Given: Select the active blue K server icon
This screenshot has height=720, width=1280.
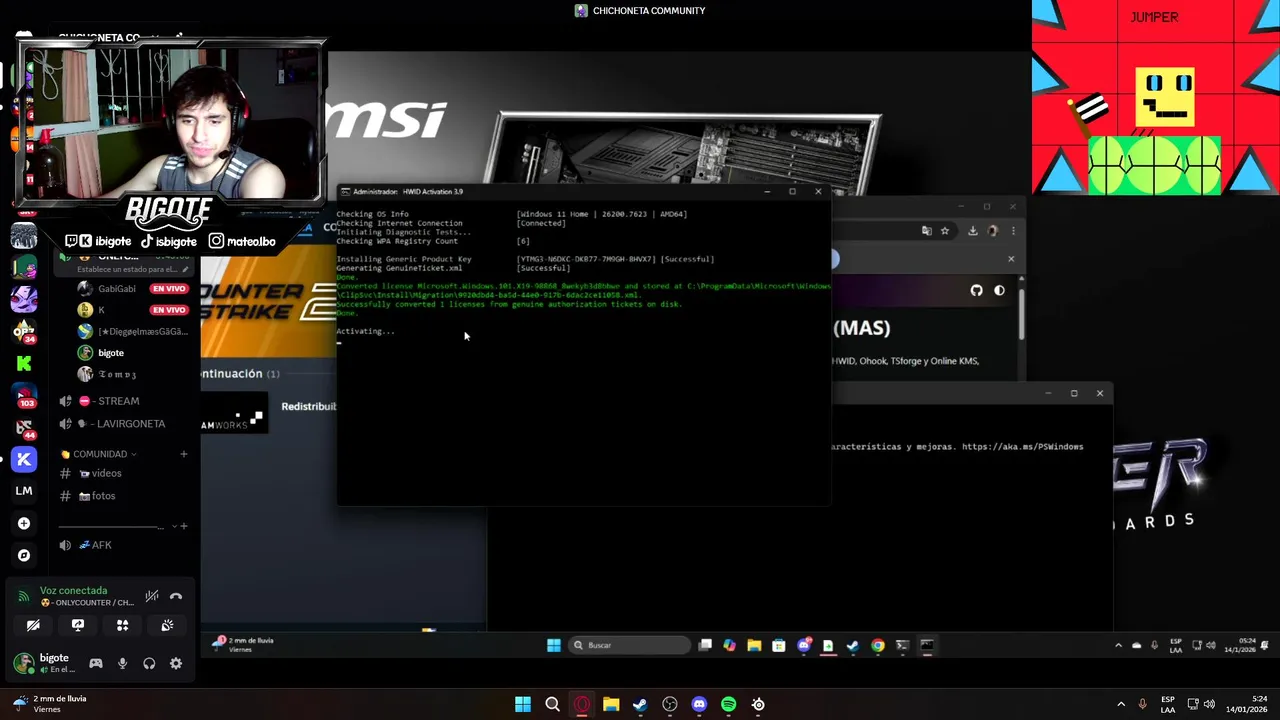Looking at the screenshot, I should click(x=24, y=459).
